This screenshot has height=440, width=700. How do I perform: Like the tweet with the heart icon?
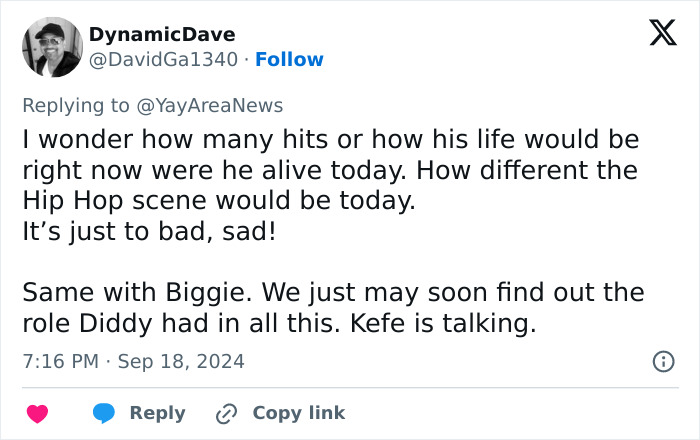[37, 413]
